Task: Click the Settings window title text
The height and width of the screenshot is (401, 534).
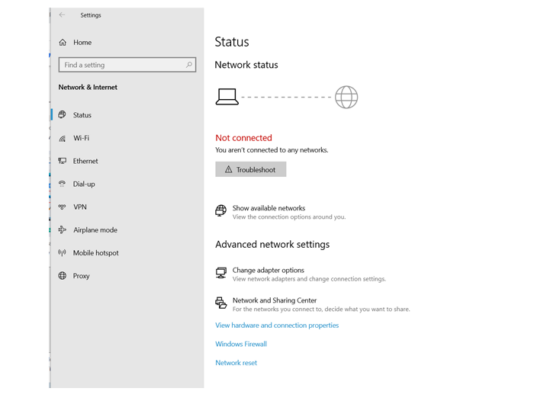Action: coord(91,15)
